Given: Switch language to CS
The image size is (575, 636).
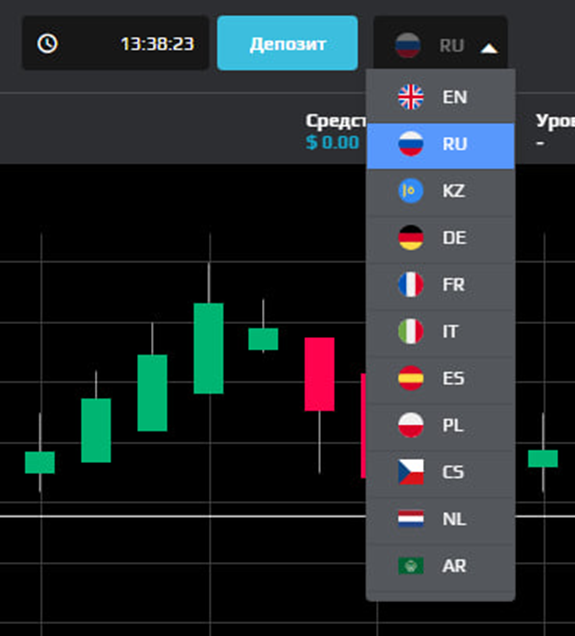Looking at the screenshot, I should coord(440,472).
